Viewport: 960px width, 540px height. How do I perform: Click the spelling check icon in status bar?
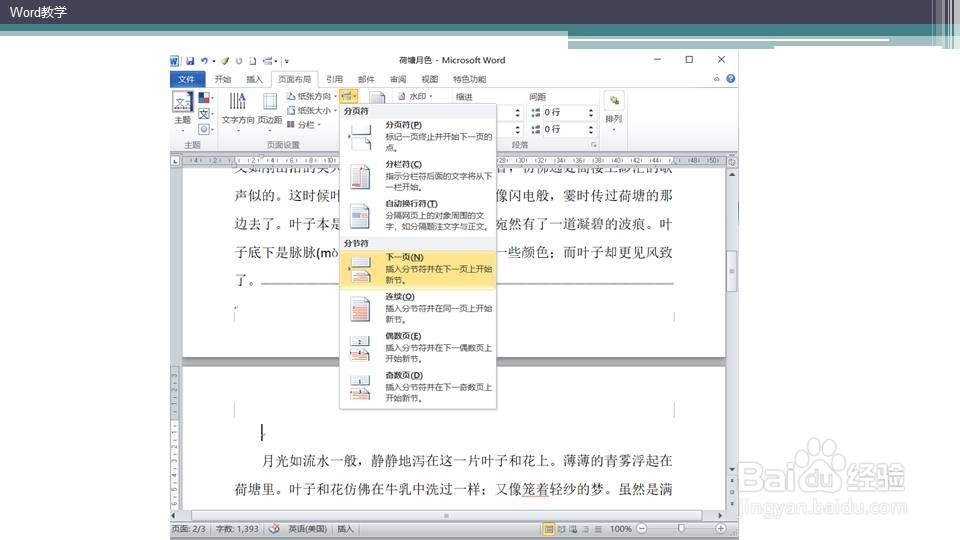274,528
